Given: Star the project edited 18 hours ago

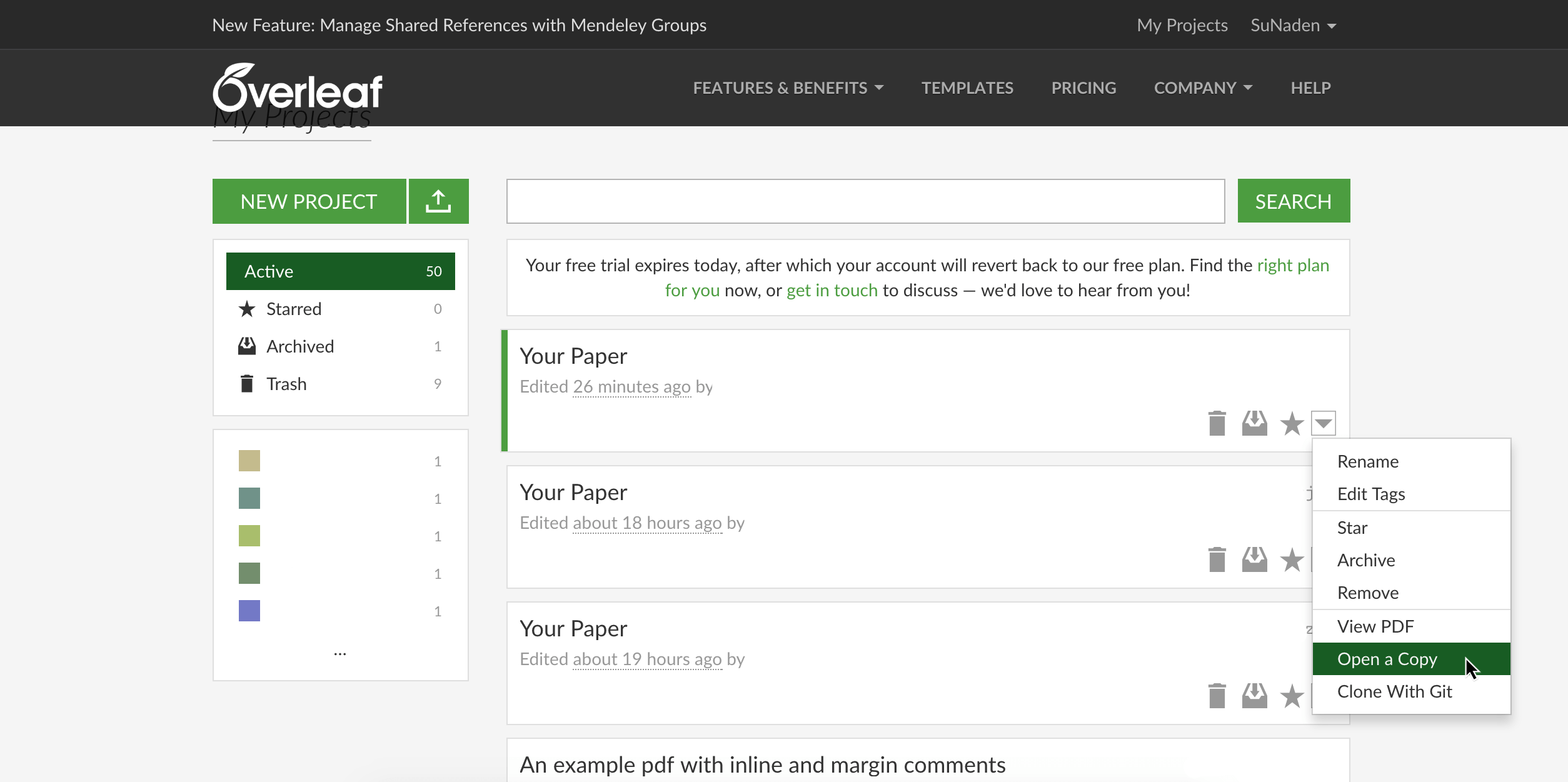Looking at the screenshot, I should (x=1292, y=560).
